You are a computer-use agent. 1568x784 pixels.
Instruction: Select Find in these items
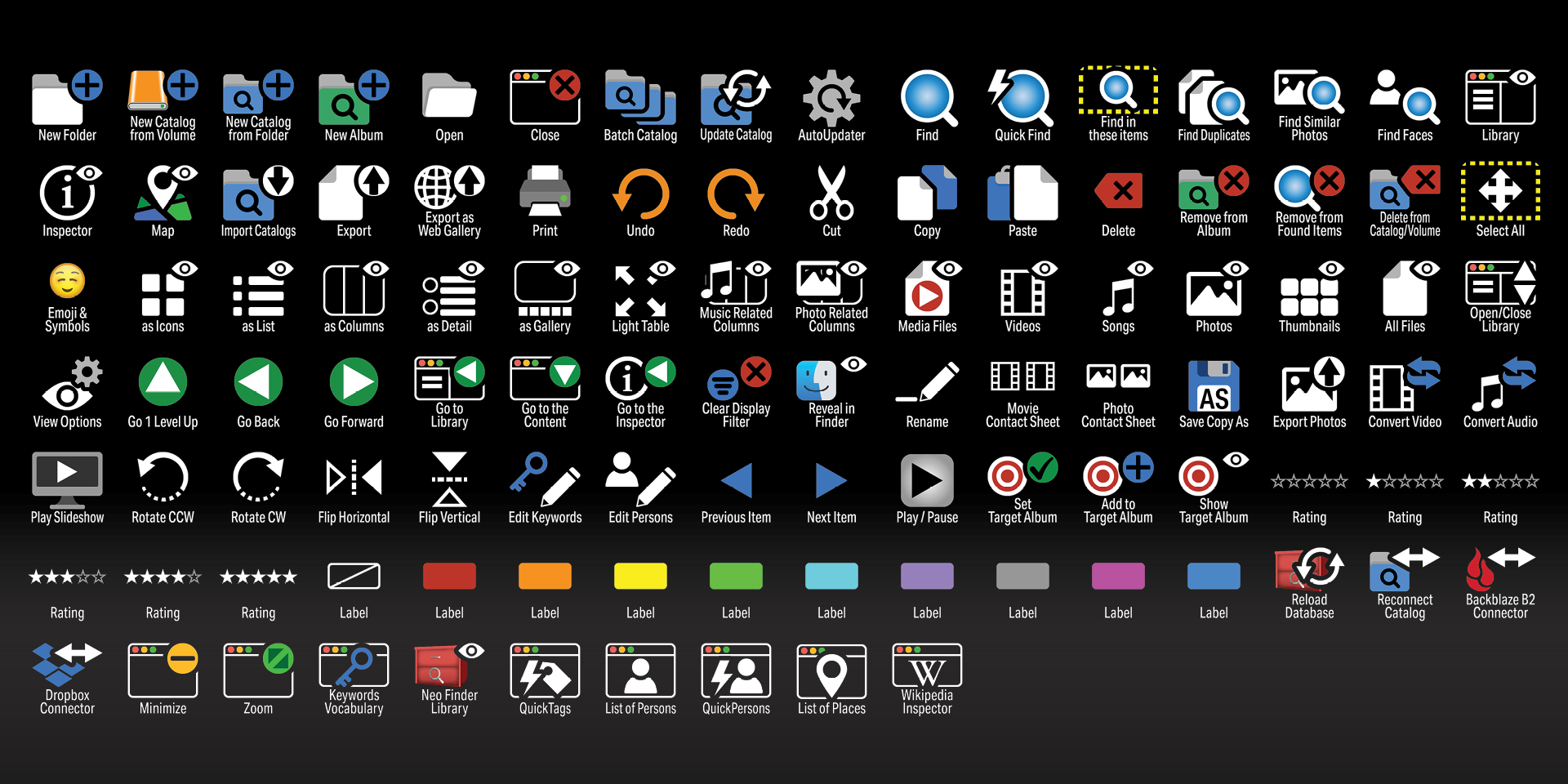tap(1118, 90)
